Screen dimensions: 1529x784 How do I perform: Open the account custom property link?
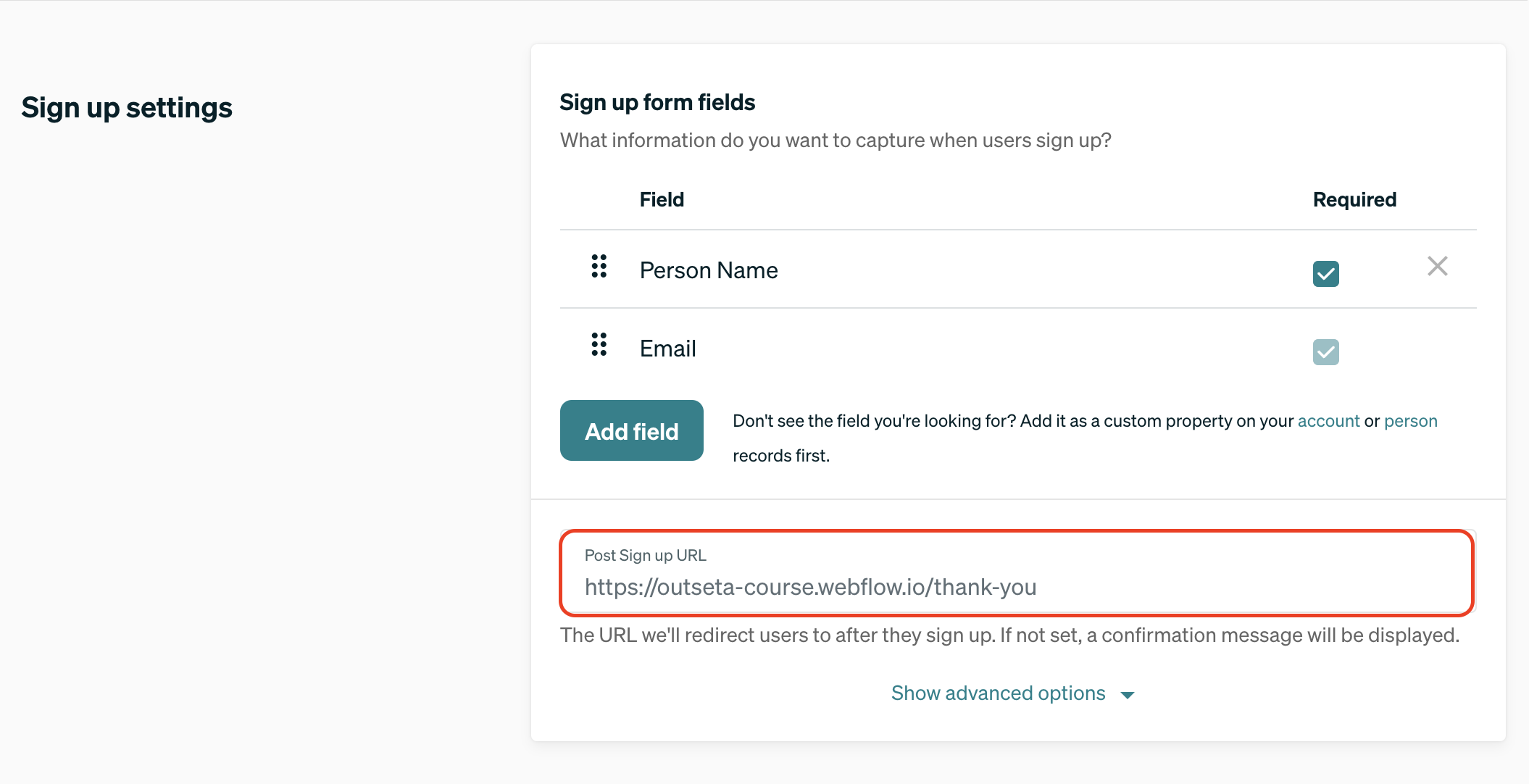(1328, 421)
